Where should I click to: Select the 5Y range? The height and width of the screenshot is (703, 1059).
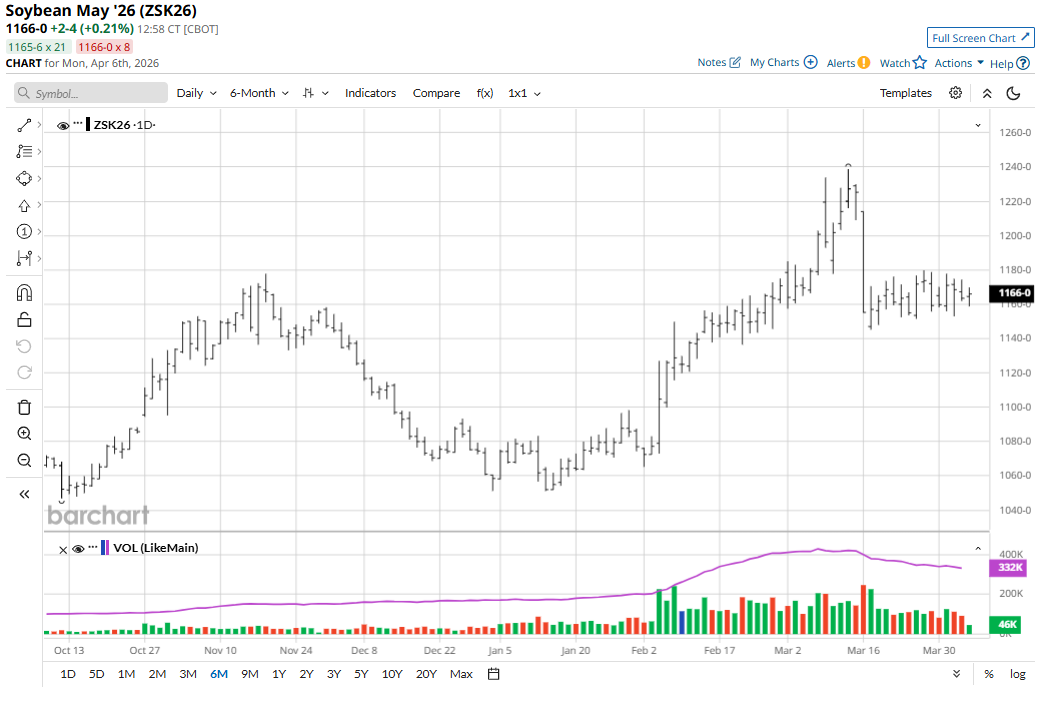pyautogui.click(x=361, y=674)
